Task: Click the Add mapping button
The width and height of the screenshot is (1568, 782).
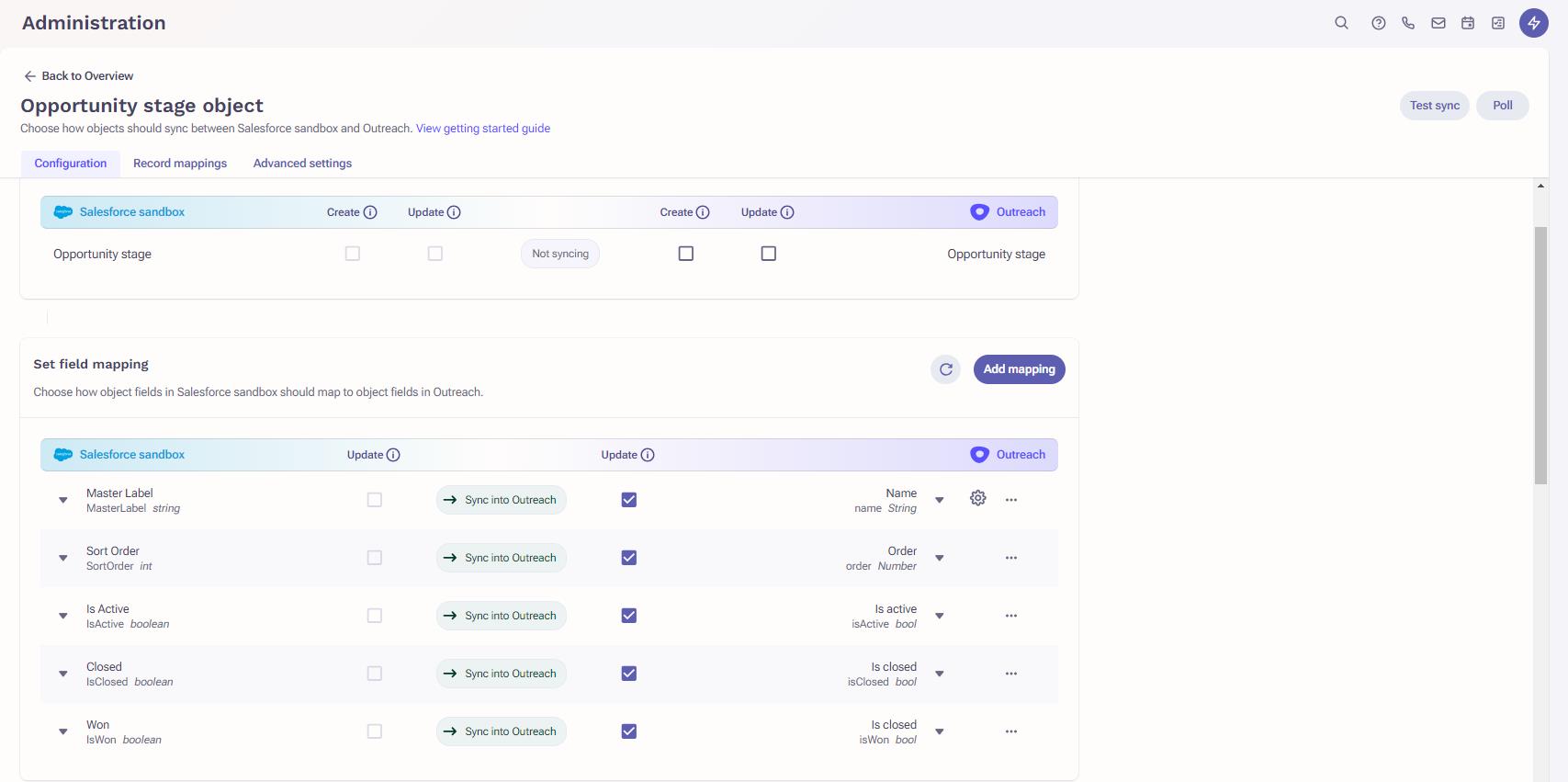Action: click(1019, 369)
